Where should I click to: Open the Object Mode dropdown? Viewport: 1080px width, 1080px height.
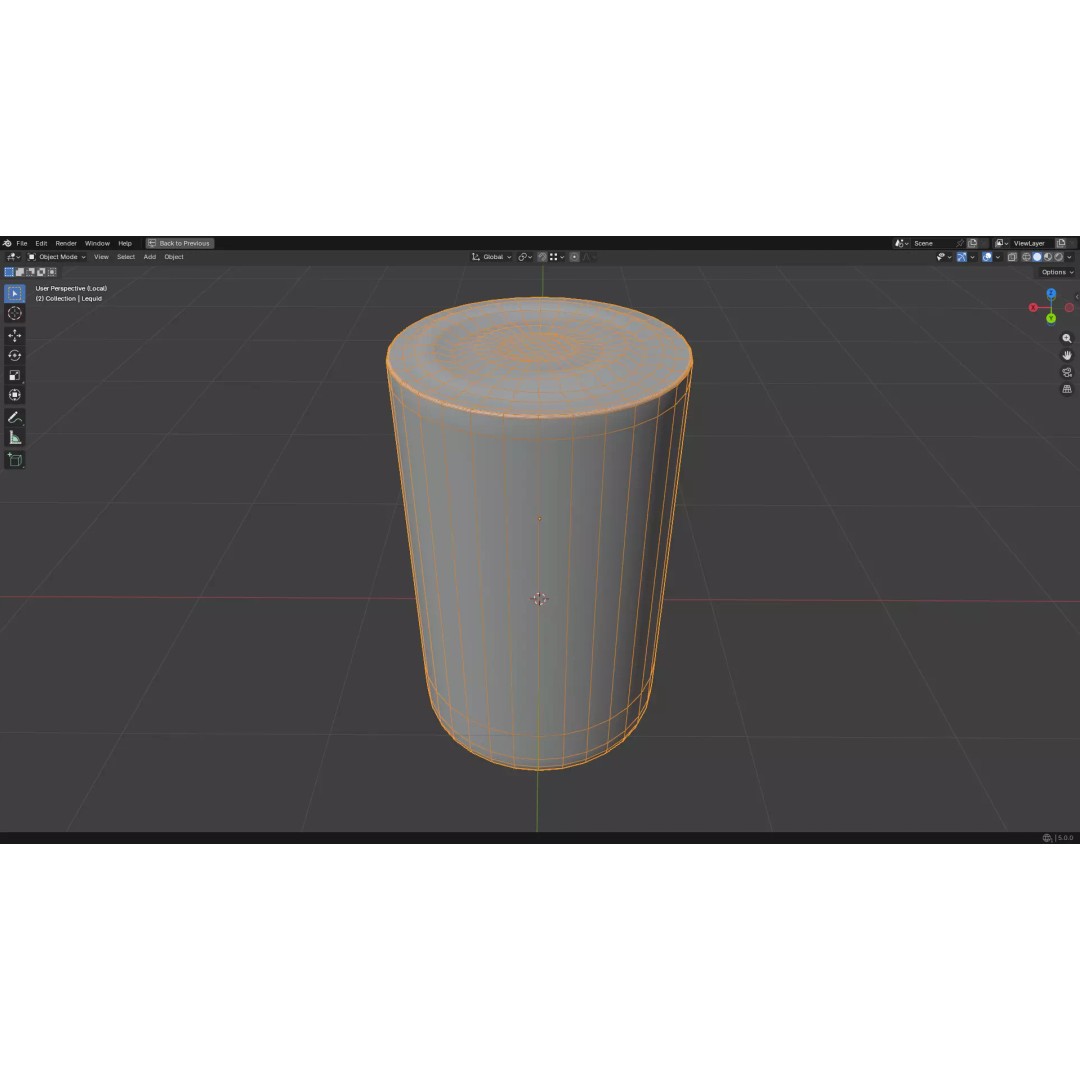point(56,257)
